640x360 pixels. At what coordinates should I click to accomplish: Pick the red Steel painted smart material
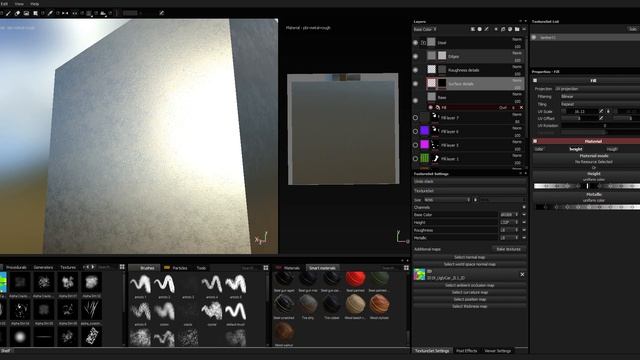coord(356,279)
